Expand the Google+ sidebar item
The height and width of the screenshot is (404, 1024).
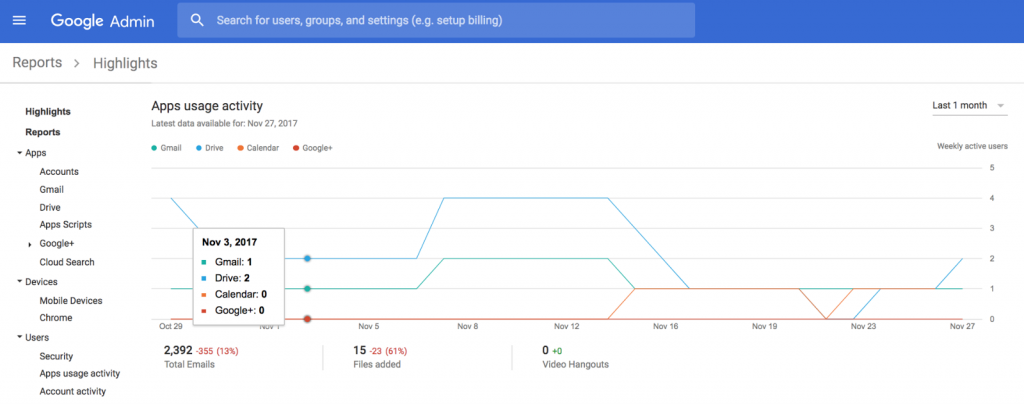[29, 244]
